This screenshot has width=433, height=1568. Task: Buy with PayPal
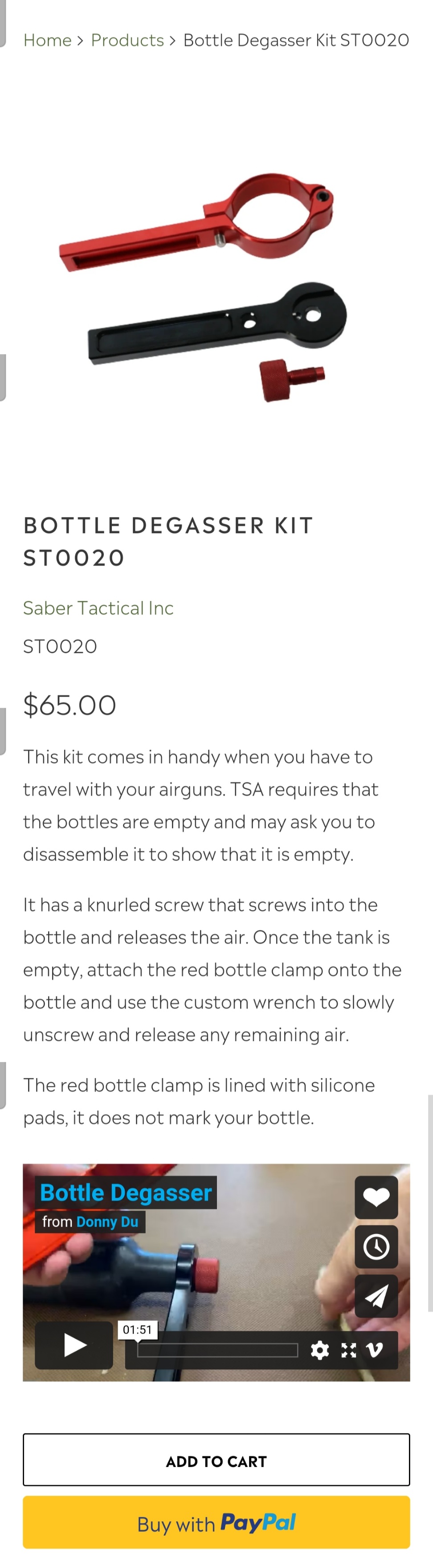point(216,1523)
